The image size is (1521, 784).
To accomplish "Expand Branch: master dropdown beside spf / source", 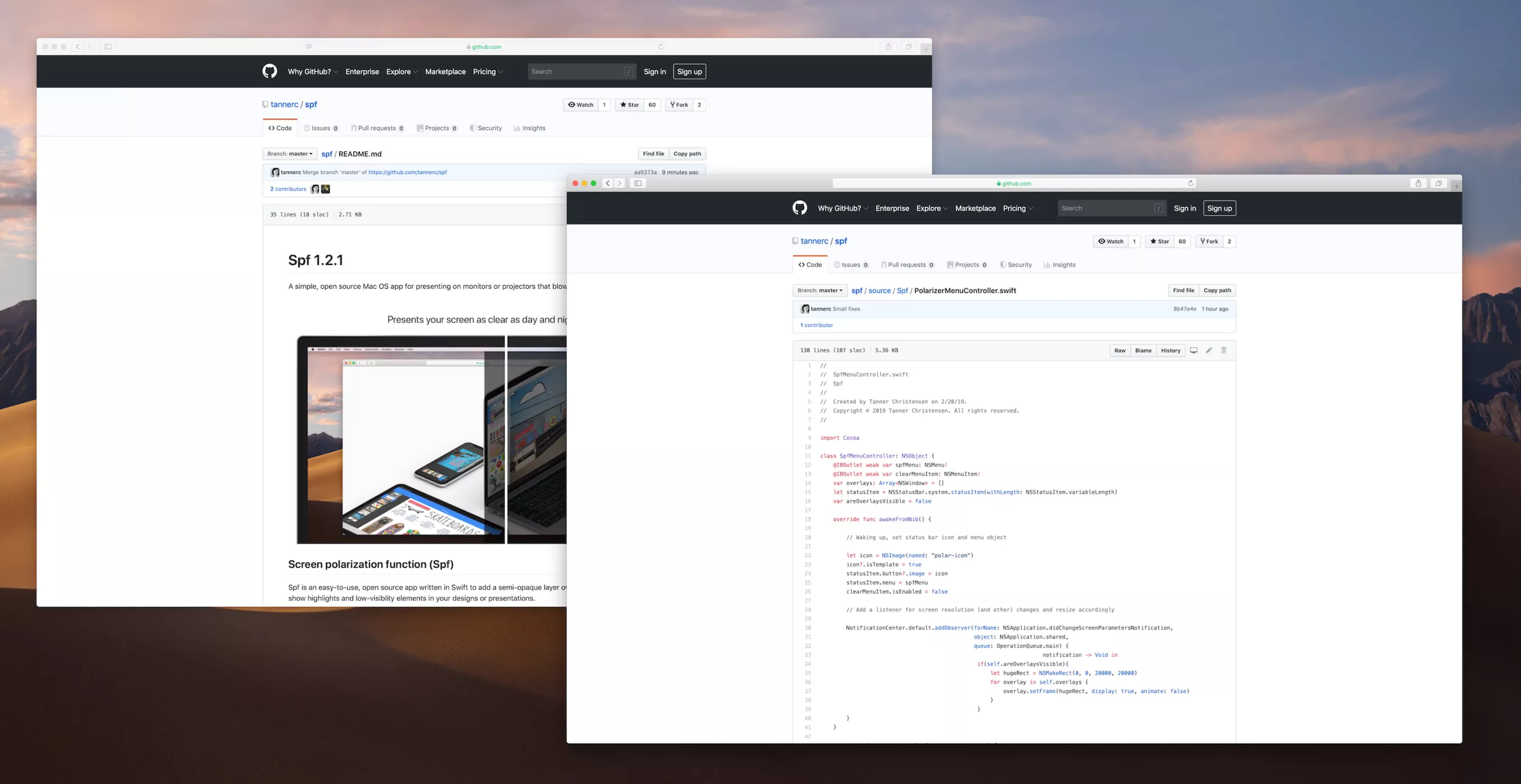I will pos(820,291).
